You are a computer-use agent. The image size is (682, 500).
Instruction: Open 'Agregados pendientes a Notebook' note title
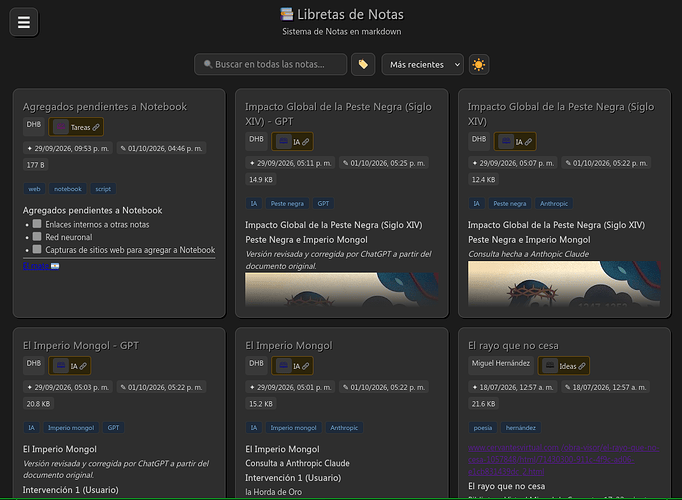(105, 107)
